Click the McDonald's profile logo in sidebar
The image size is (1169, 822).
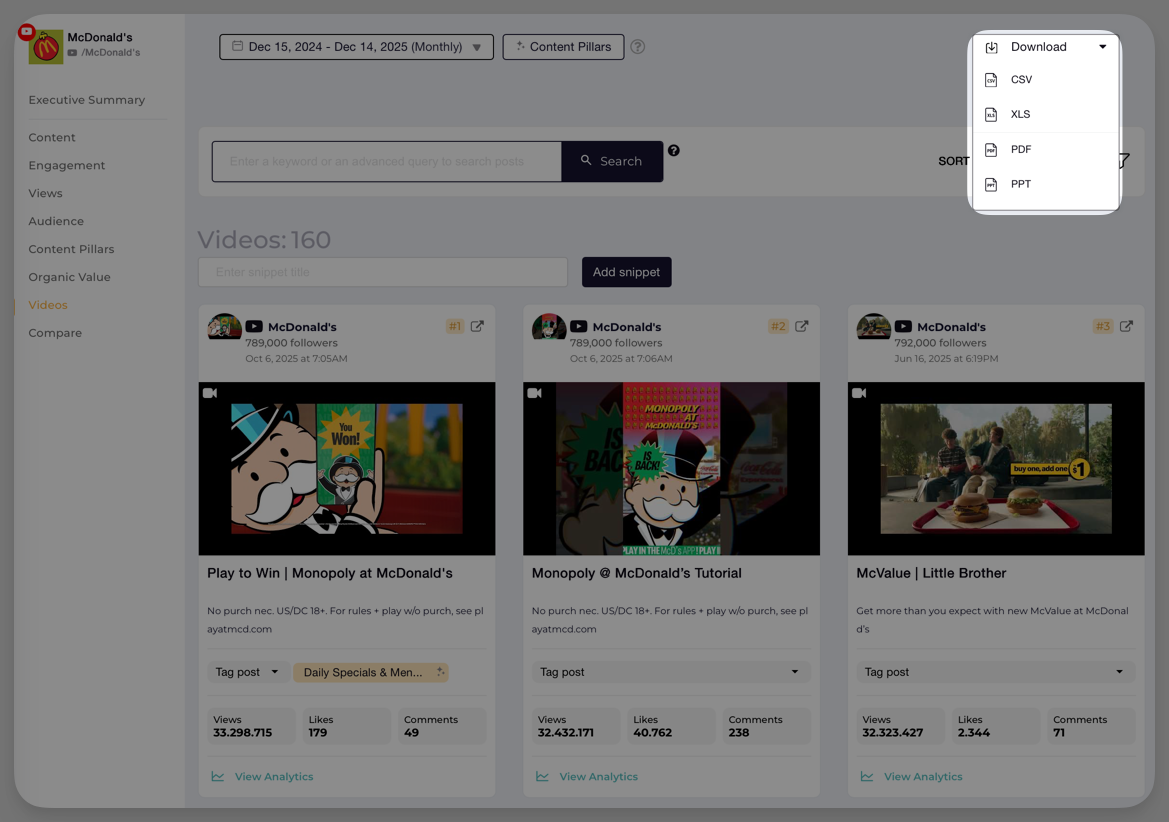pyautogui.click(x=45, y=47)
